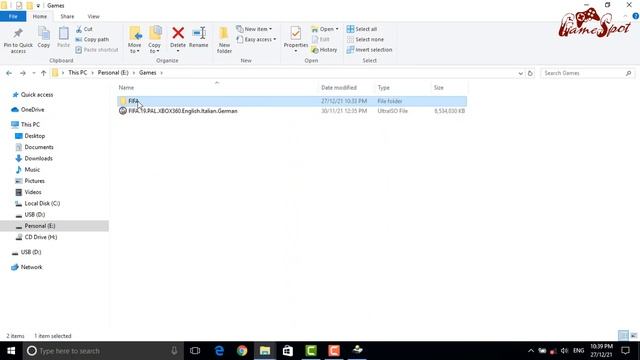Open Downloads in the sidebar

tap(38, 158)
